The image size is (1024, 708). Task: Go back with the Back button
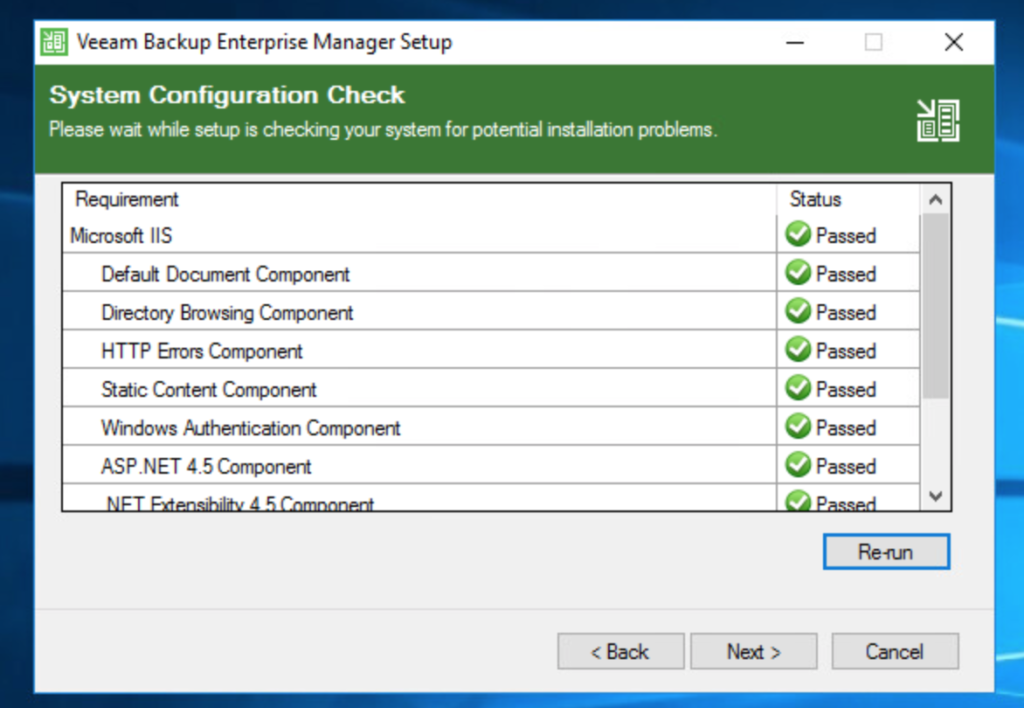(620, 651)
